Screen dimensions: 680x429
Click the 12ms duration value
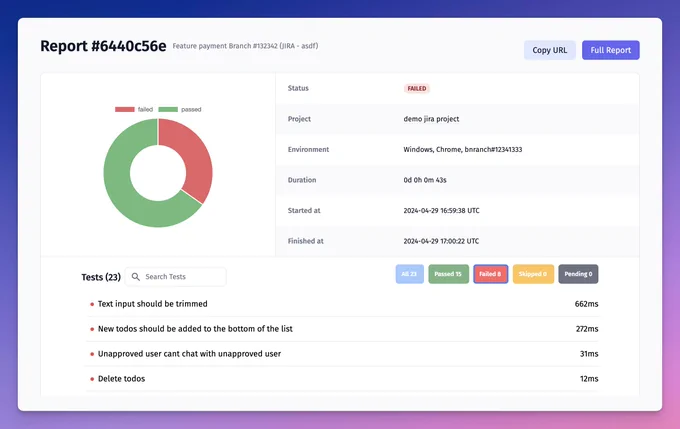(x=589, y=379)
